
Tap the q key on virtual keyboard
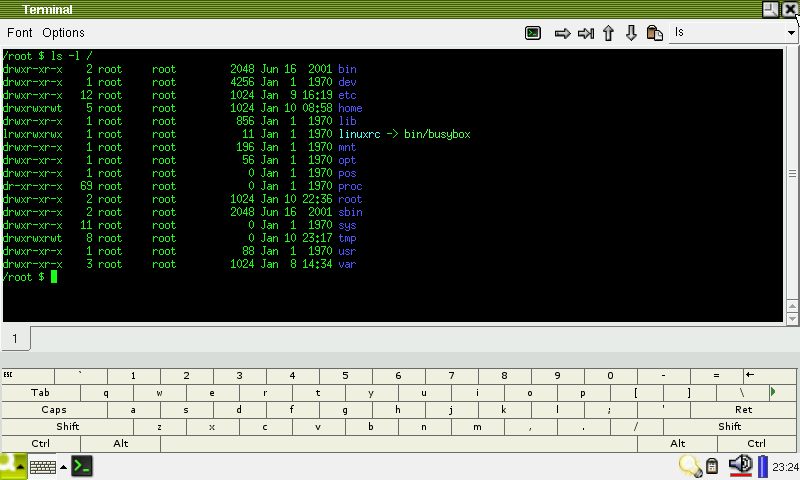(x=107, y=393)
